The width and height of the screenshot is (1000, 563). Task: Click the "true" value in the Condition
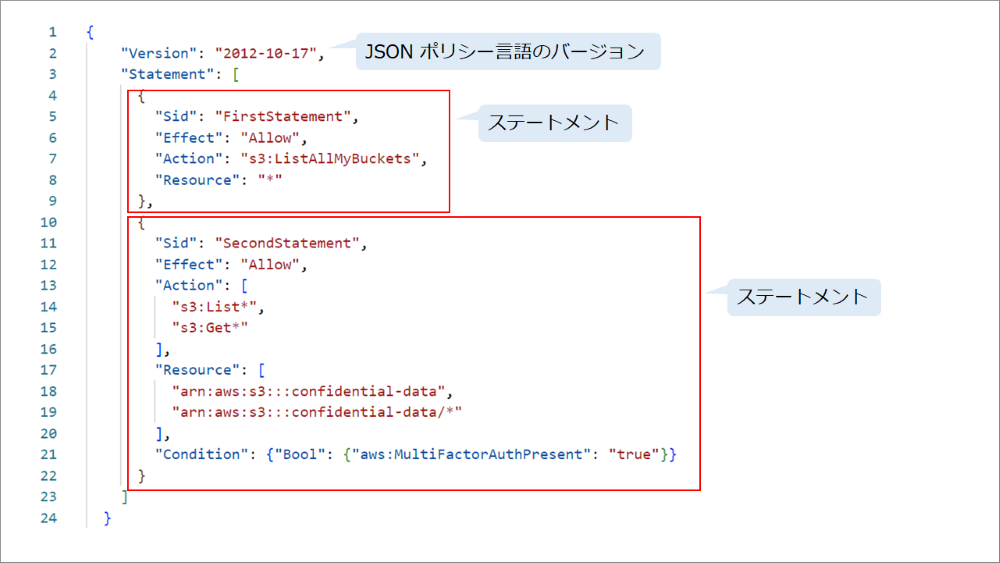pyautogui.click(x=632, y=455)
